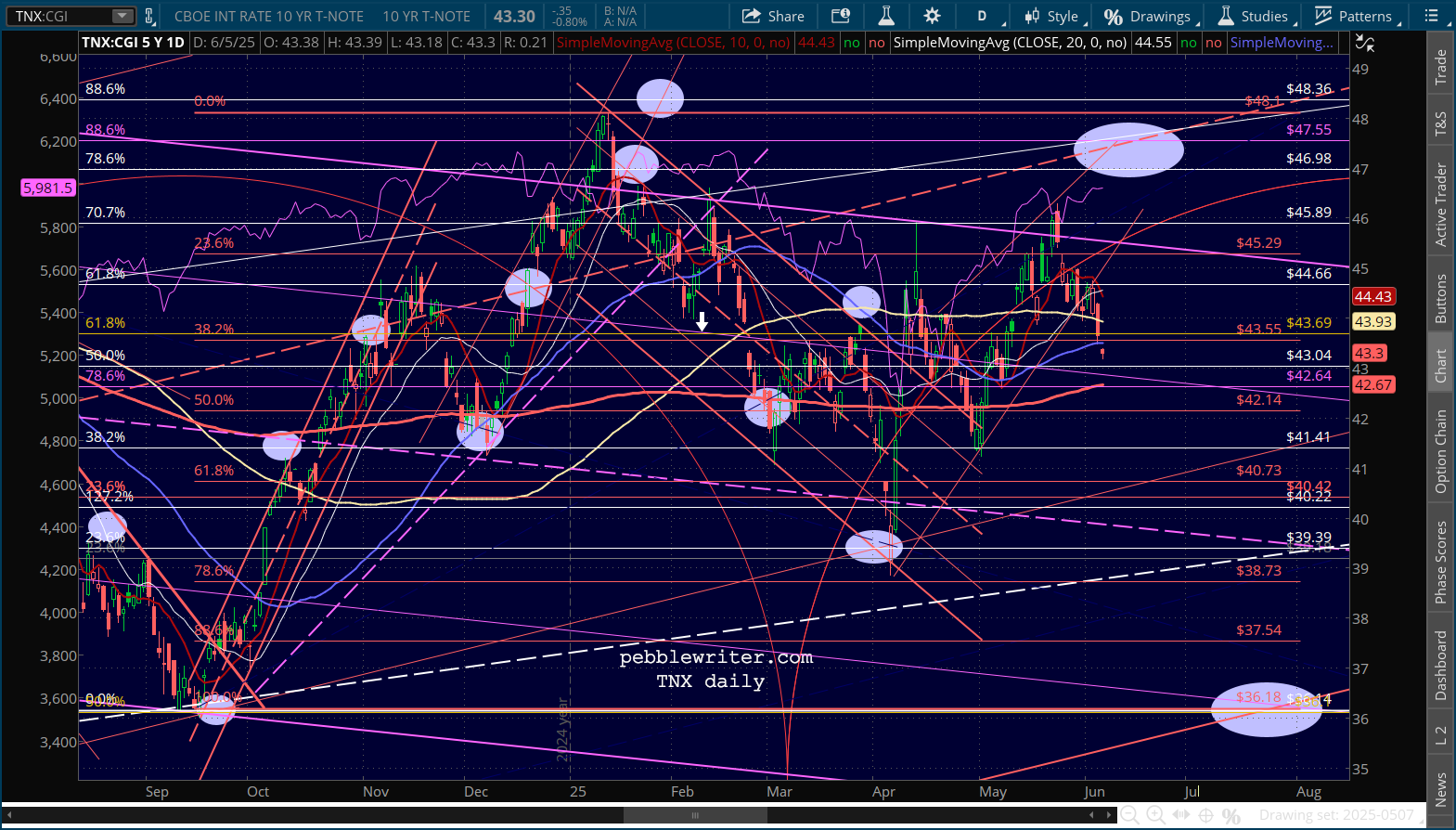Open the D timeframe dropdown
This screenshot has width=1456, height=830.
982,16
